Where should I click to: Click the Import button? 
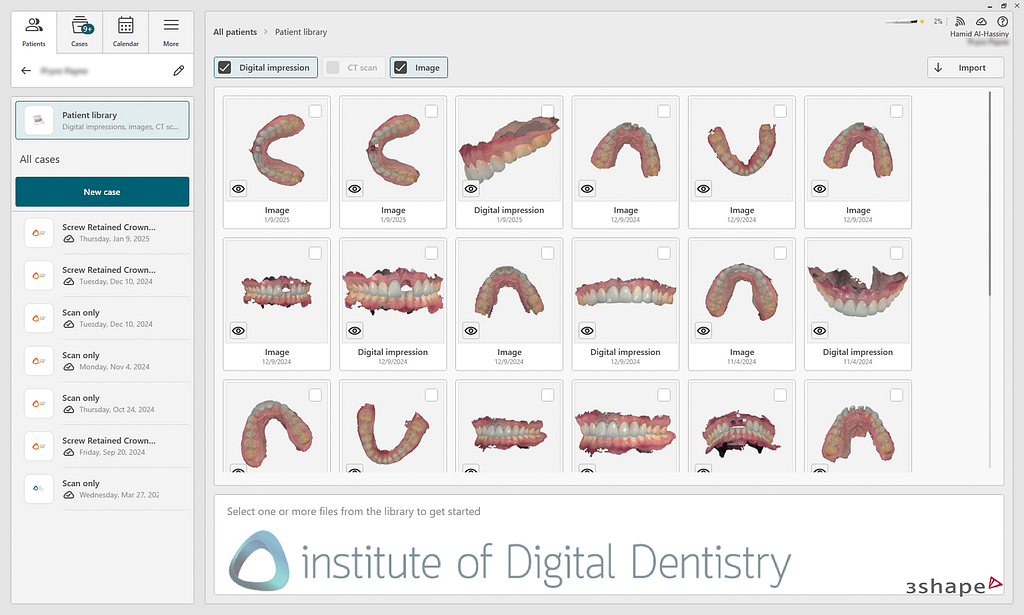point(964,67)
